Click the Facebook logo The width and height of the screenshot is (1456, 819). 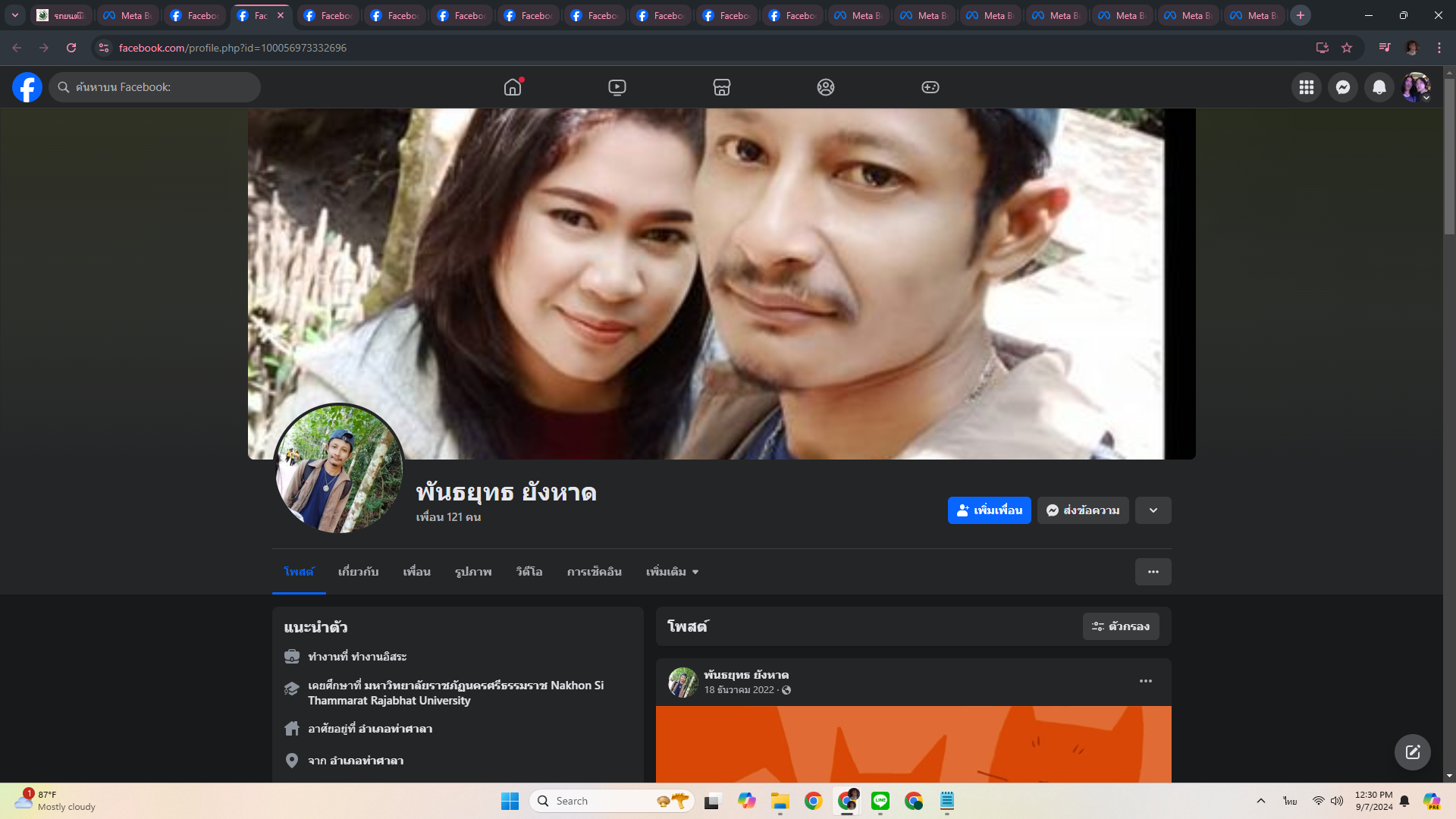(x=27, y=87)
